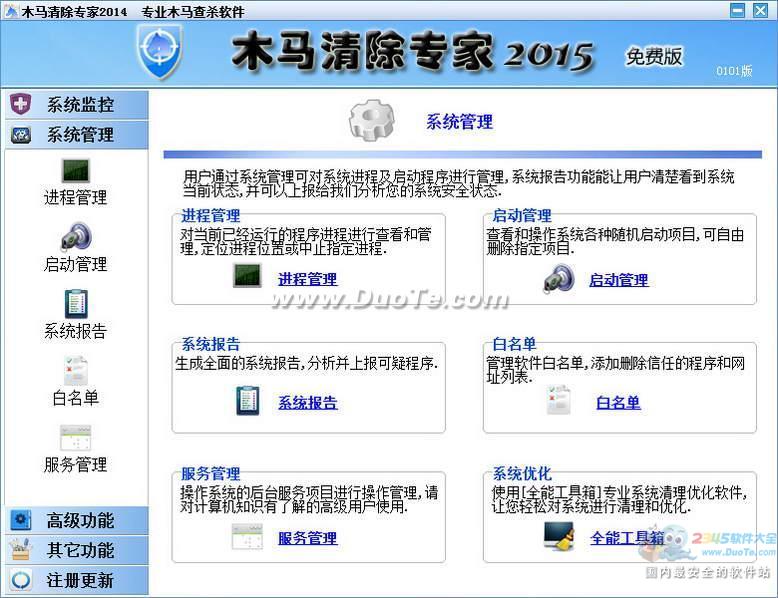Screen dimensions: 778x598
Task: Click the large gear icon beside 系统管理 heading
Action: (371, 120)
